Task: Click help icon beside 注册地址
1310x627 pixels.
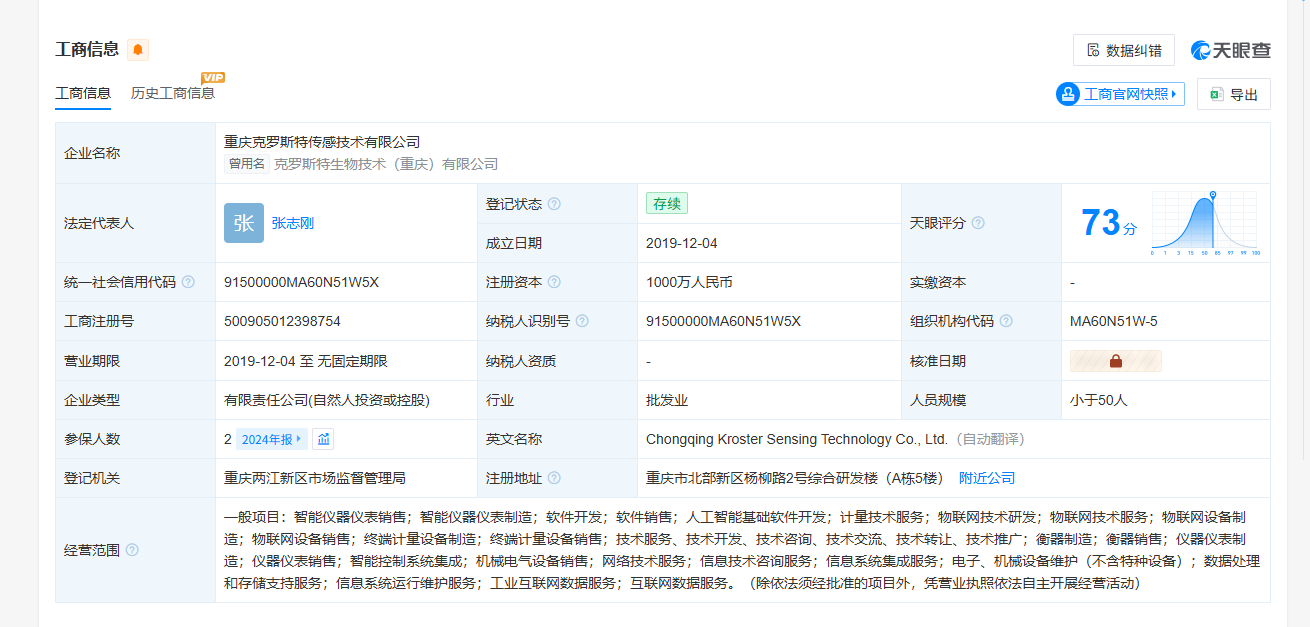Action: [554, 479]
